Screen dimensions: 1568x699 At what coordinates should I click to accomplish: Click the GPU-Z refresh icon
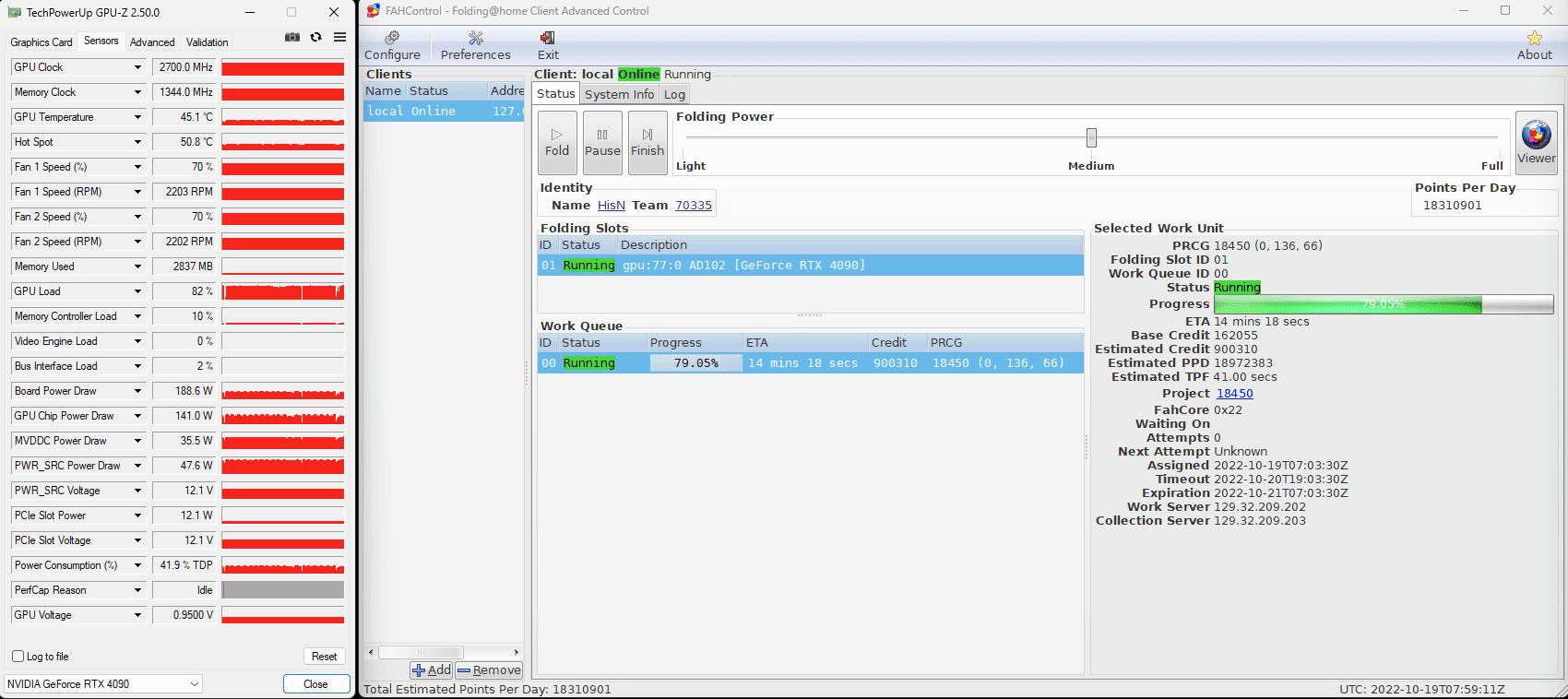315,37
